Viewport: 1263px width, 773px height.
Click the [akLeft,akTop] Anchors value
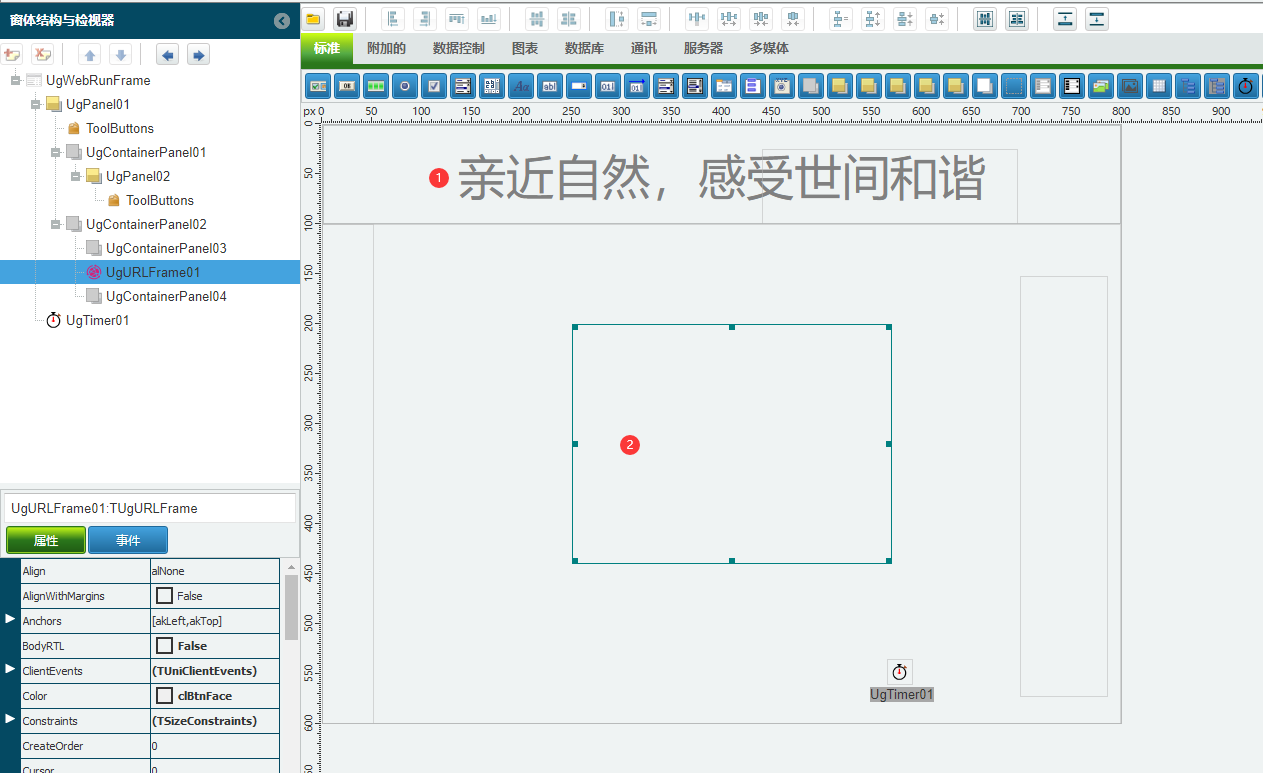click(x=214, y=621)
